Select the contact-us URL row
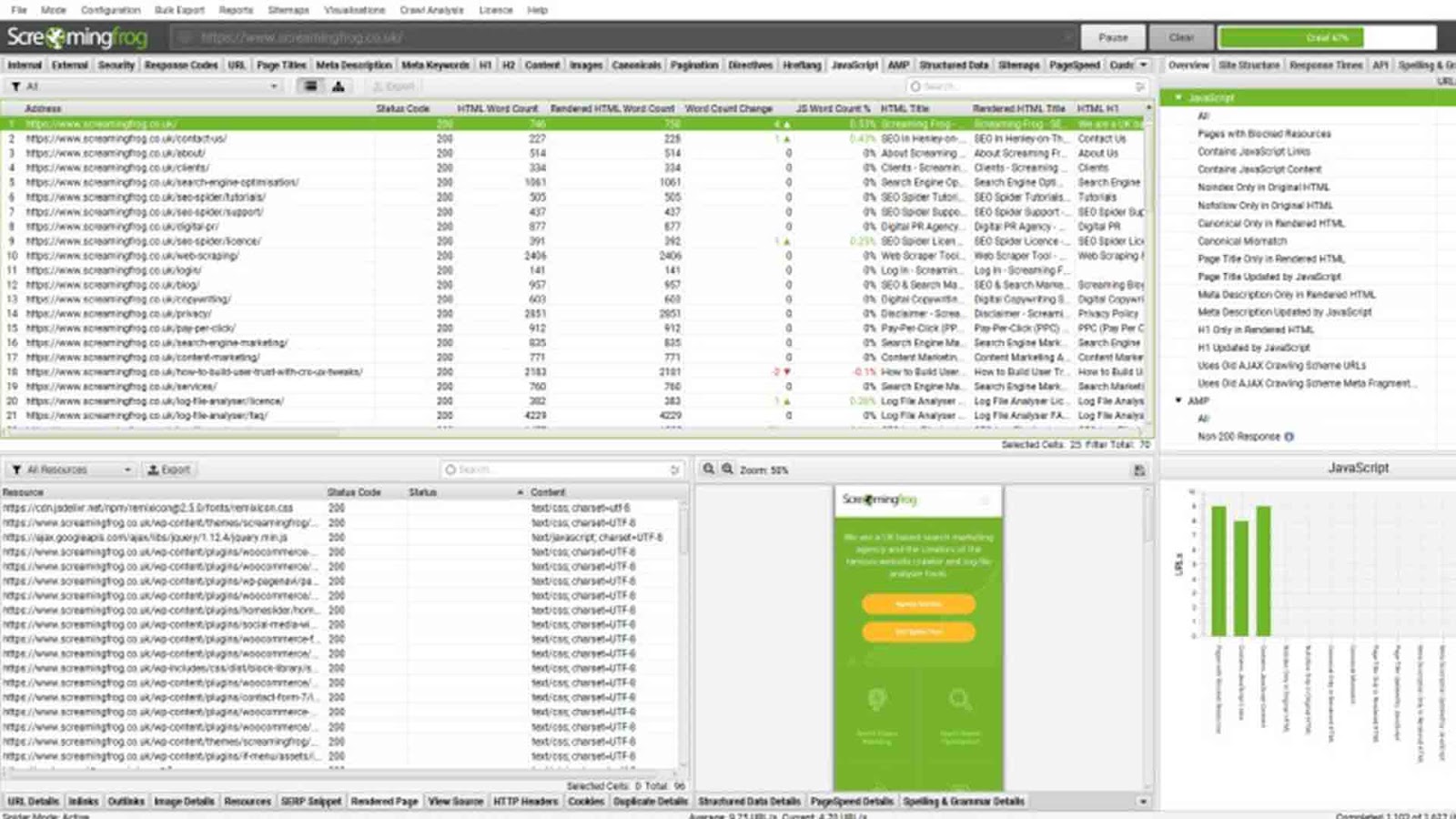This screenshot has width=1456, height=819. [x=573, y=138]
